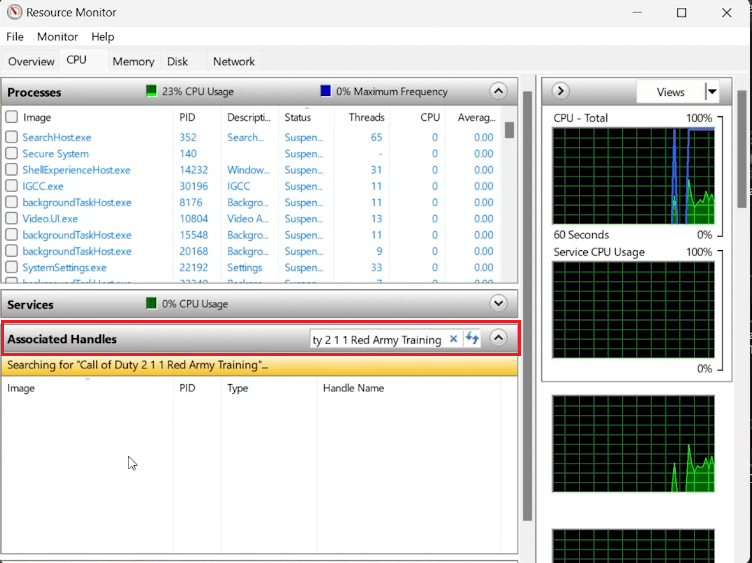The height and width of the screenshot is (563, 752).
Task: Open the Views dropdown arrow
Action: pos(712,92)
